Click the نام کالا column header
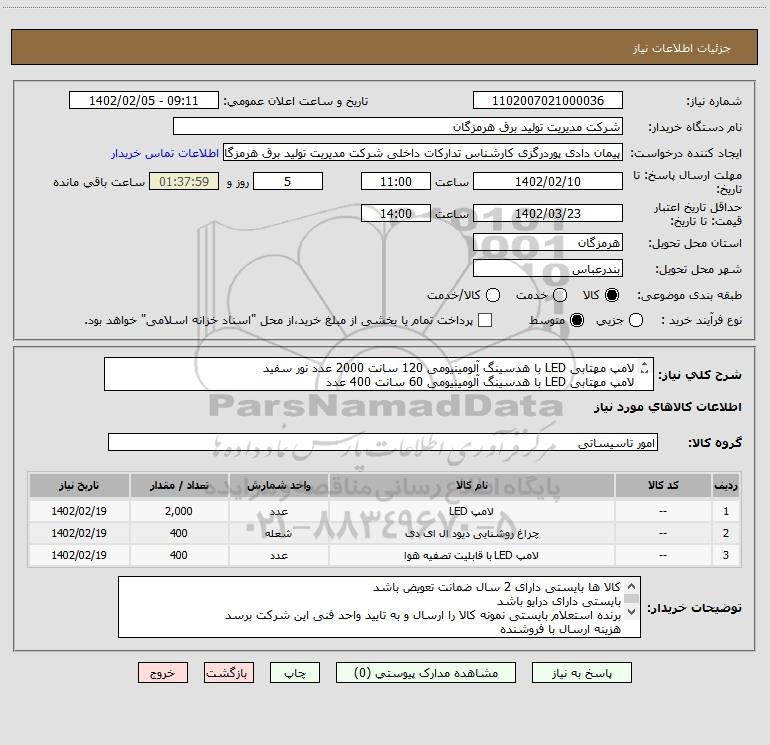Screen dimensions: 770x745 (x=471, y=485)
